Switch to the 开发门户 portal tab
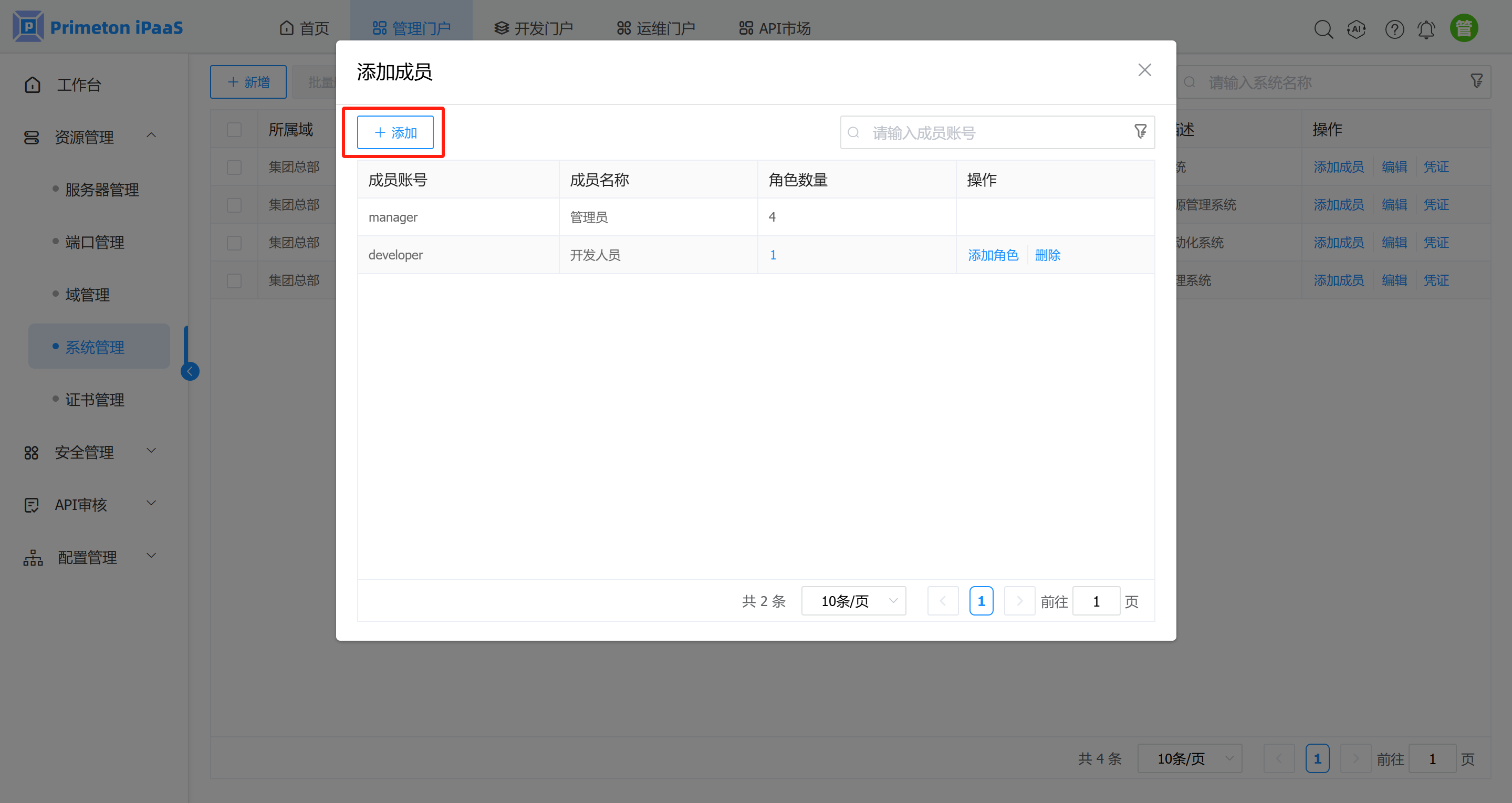The width and height of the screenshot is (1512, 803). [x=533, y=27]
